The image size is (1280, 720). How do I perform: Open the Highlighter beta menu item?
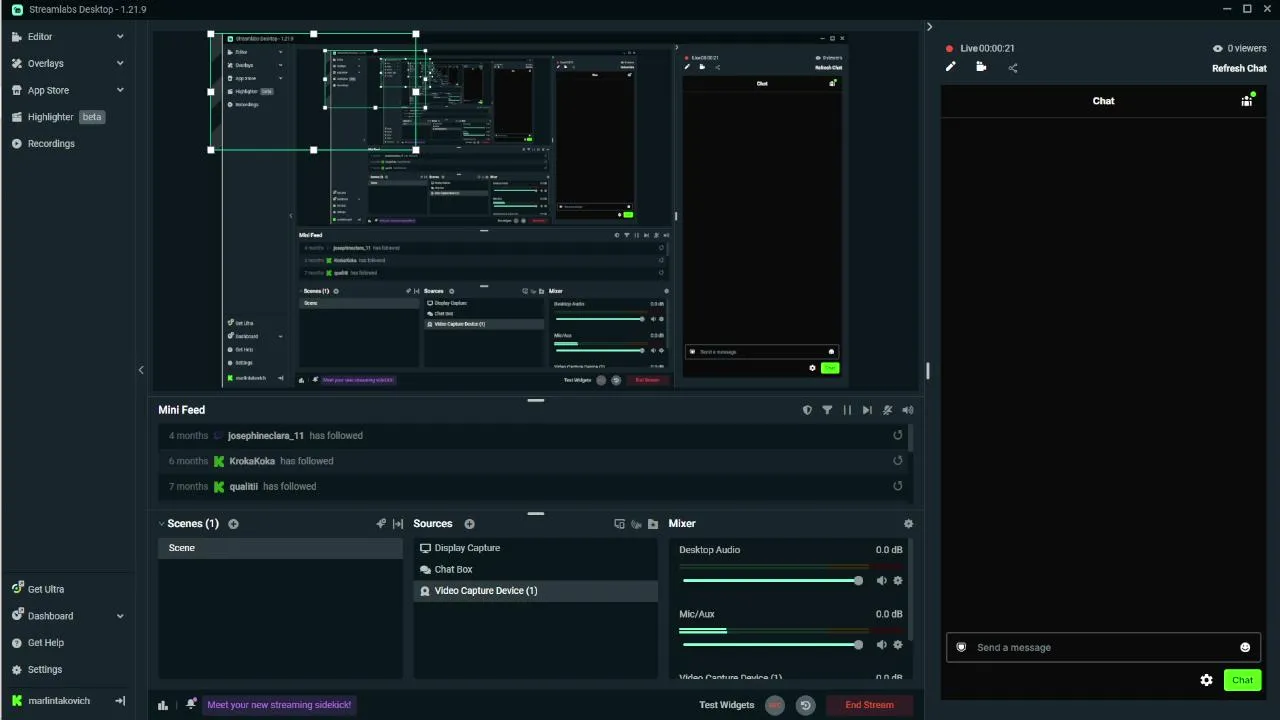[59, 117]
